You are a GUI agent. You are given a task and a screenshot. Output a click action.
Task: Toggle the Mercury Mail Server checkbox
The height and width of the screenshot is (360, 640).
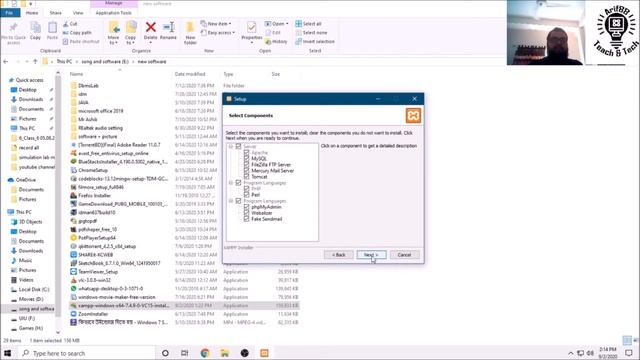click(247, 171)
